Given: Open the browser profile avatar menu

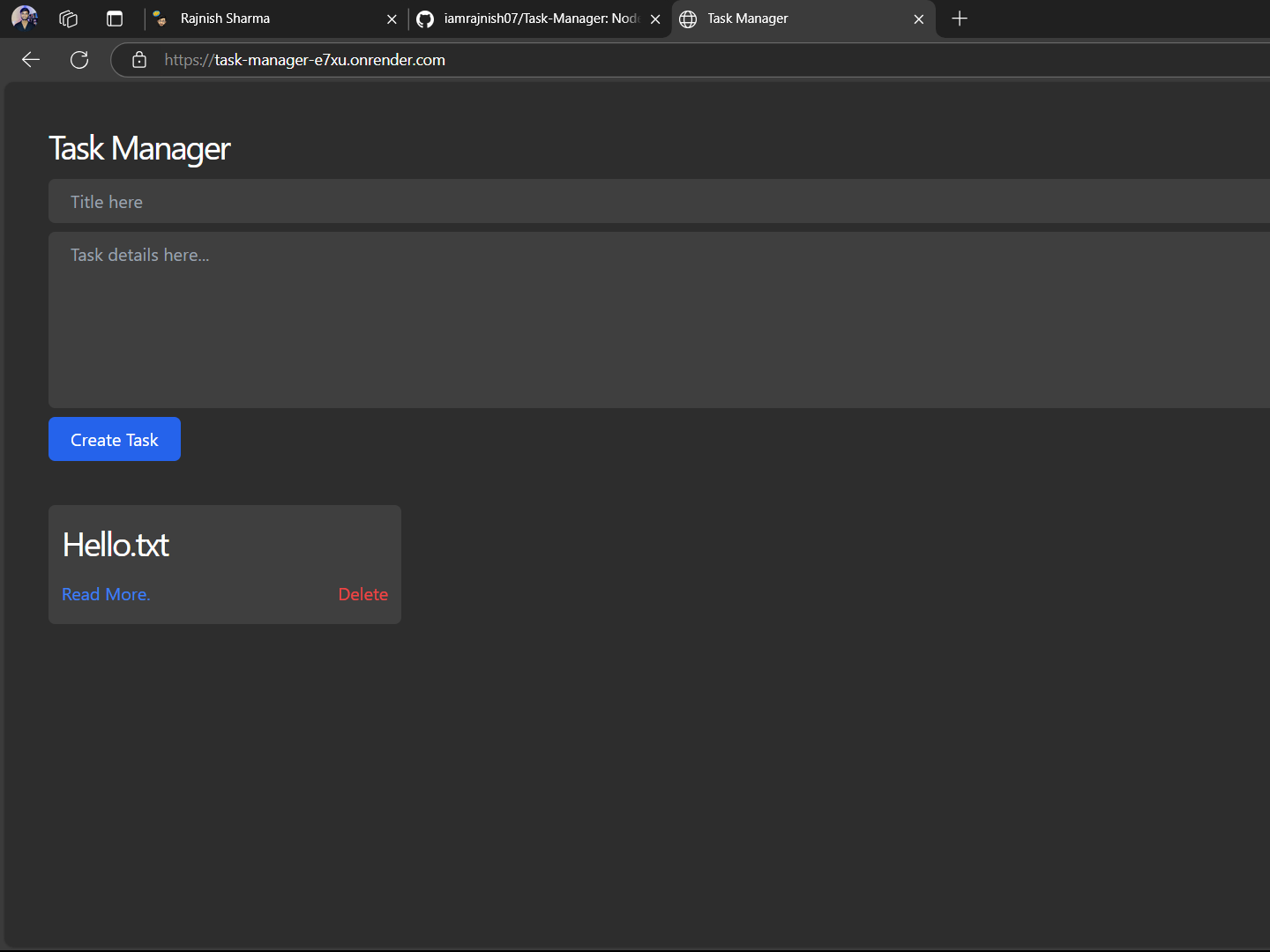Looking at the screenshot, I should (24, 18).
